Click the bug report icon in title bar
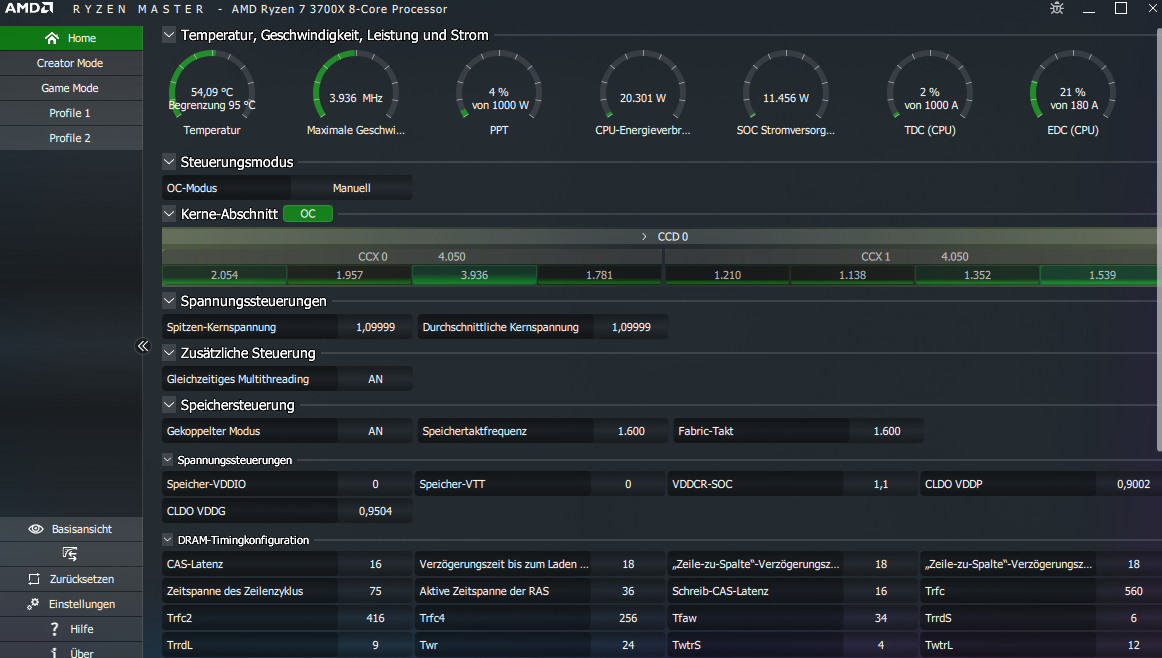 pyautogui.click(x=1057, y=8)
